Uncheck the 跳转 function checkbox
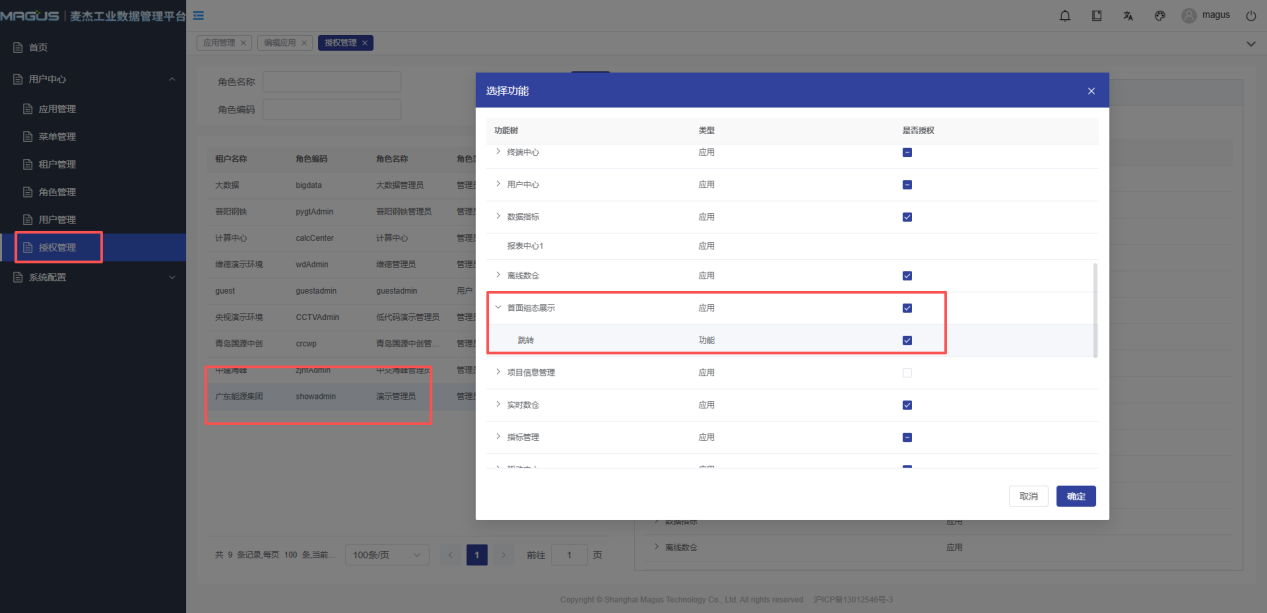 pyautogui.click(x=907, y=340)
